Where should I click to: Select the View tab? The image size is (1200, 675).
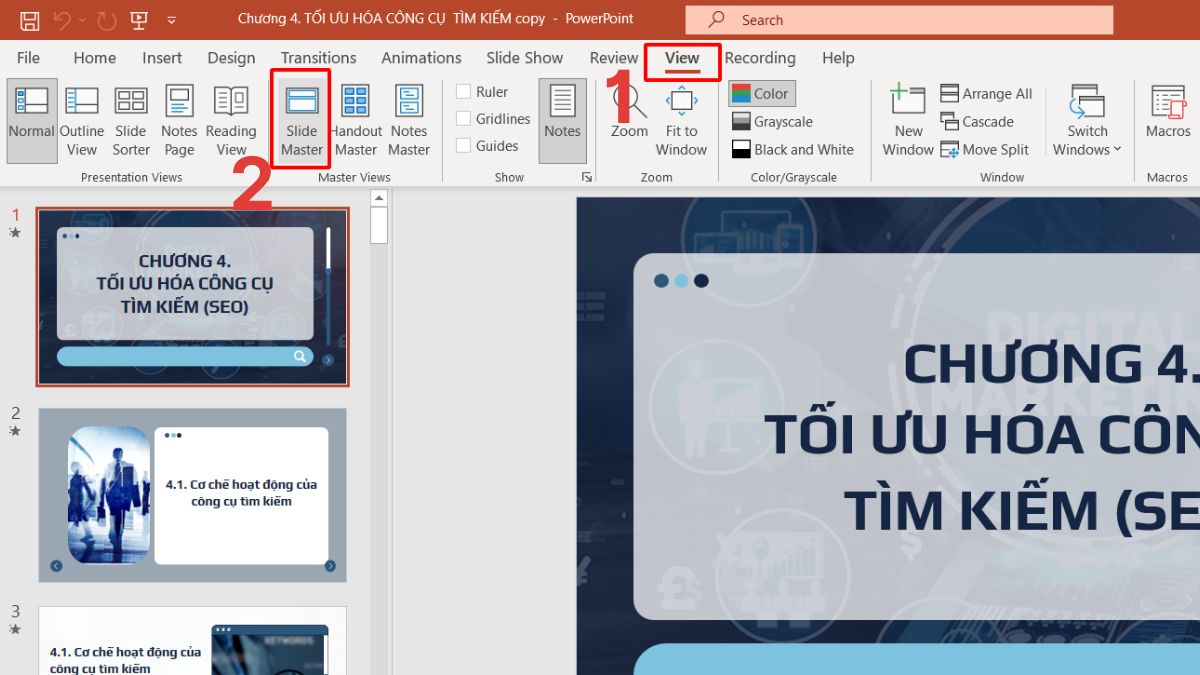click(682, 58)
